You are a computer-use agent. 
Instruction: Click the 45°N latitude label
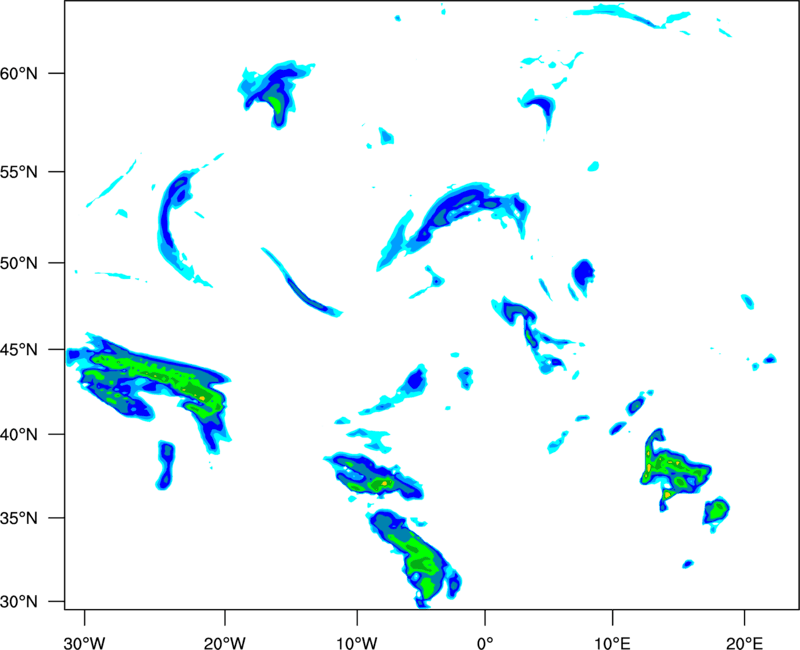pyautogui.click(x=19, y=350)
